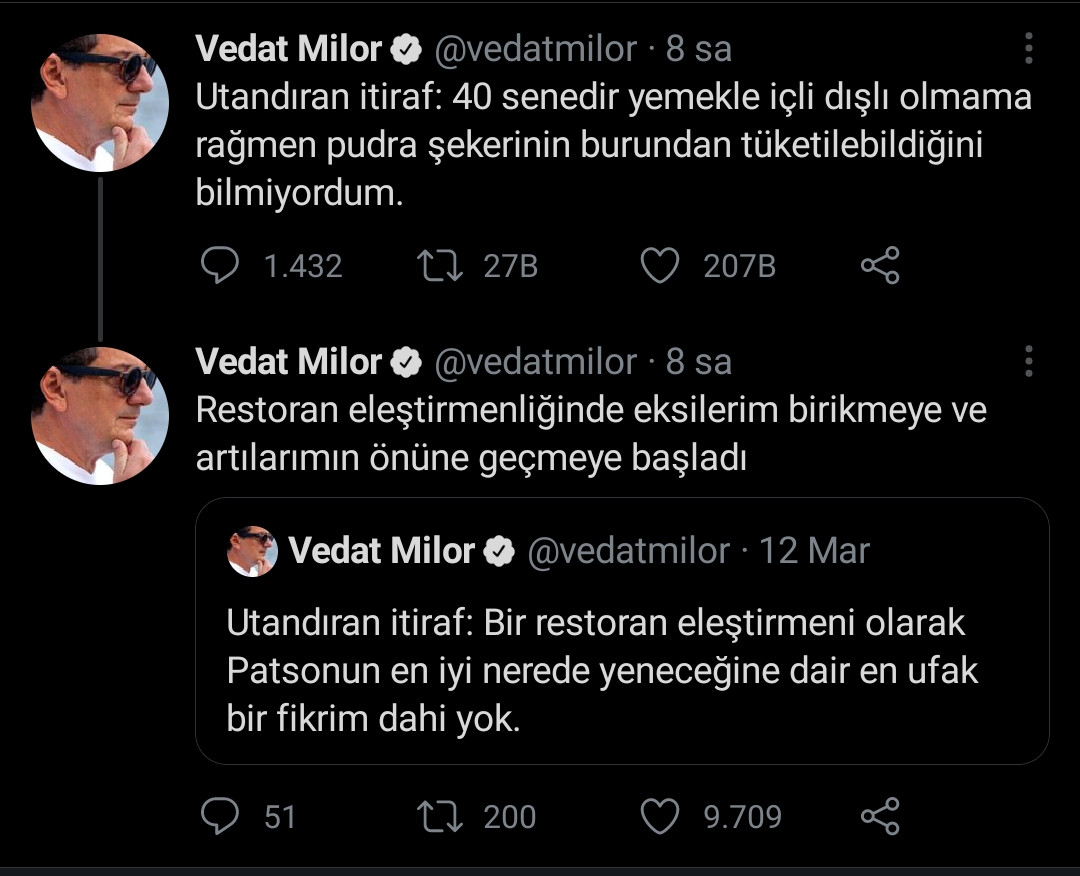Open share options for second tweet
The width and height of the screenshot is (1080, 876).
[880, 815]
